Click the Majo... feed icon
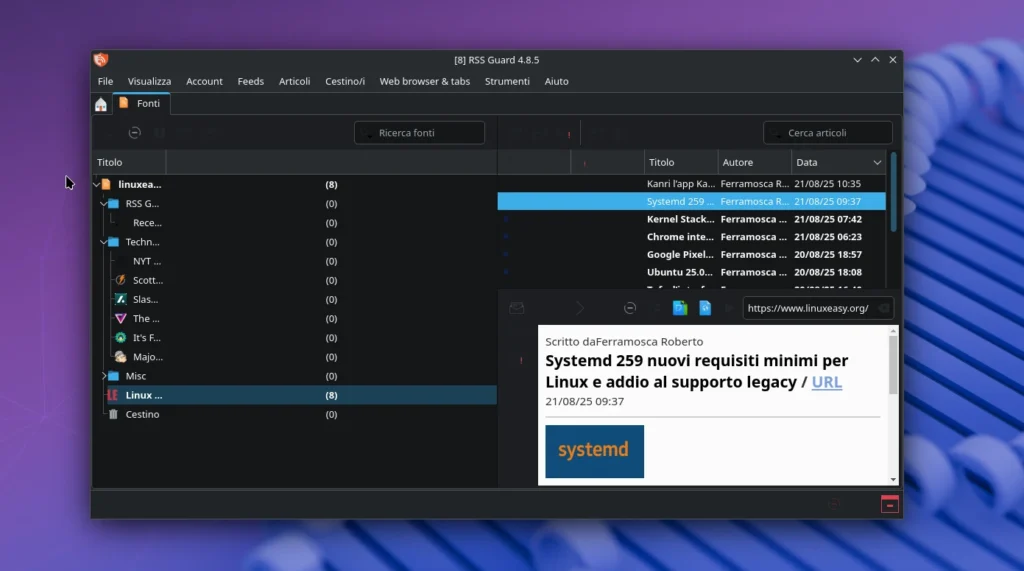The width and height of the screenshot is (1024, 571). point(121,357)
